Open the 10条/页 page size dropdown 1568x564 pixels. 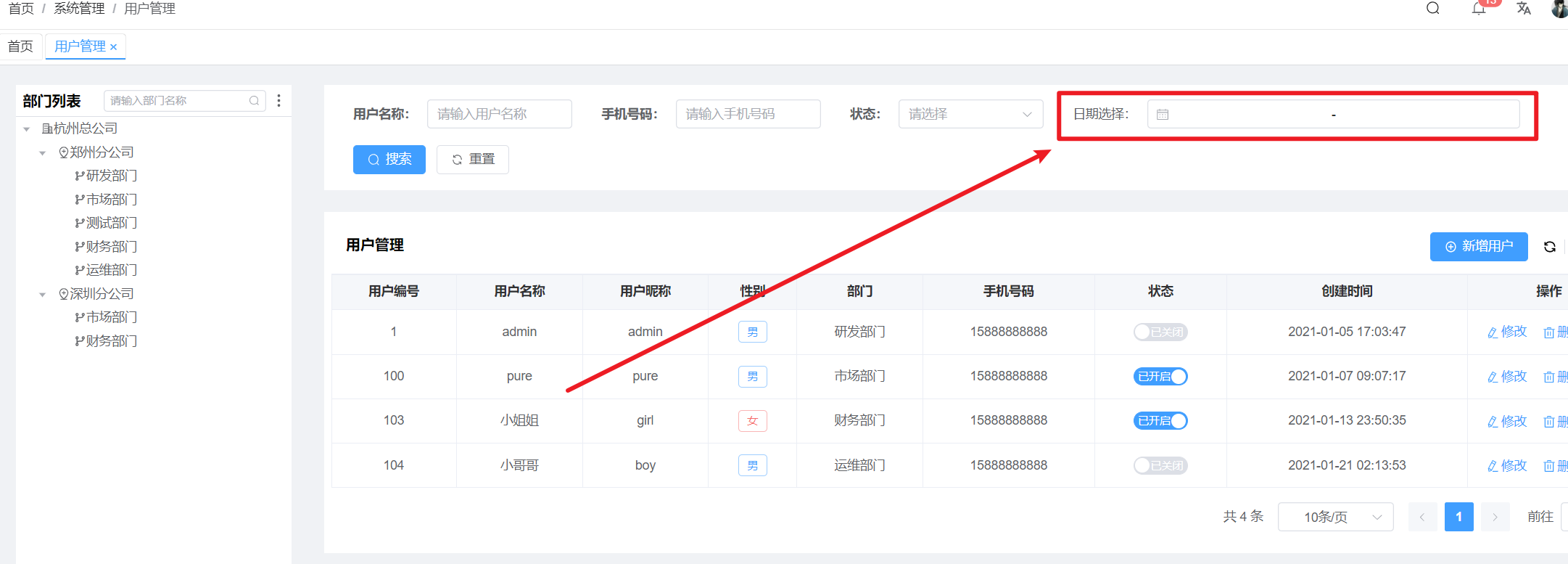[1335, 517]
